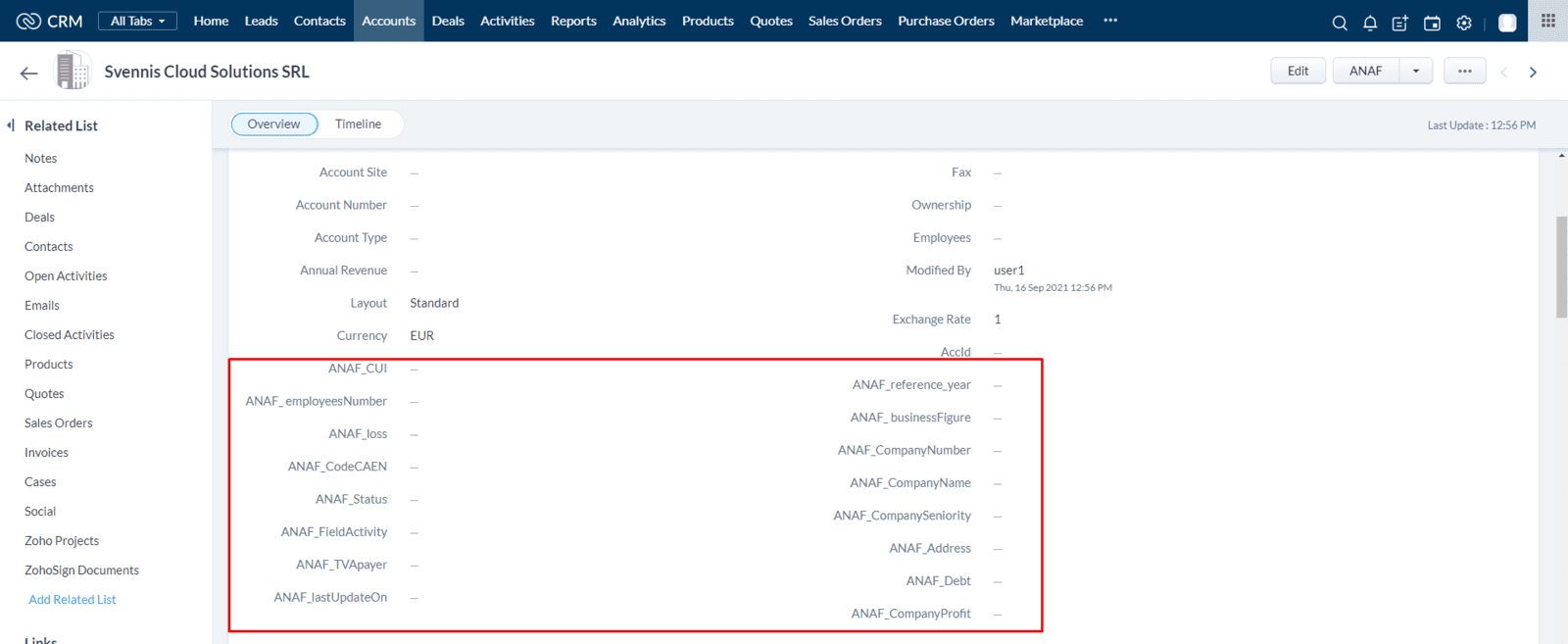Viewport: 1568px width, 644px height.
Task: Open the Home tab
Action: tap(211, 21)
